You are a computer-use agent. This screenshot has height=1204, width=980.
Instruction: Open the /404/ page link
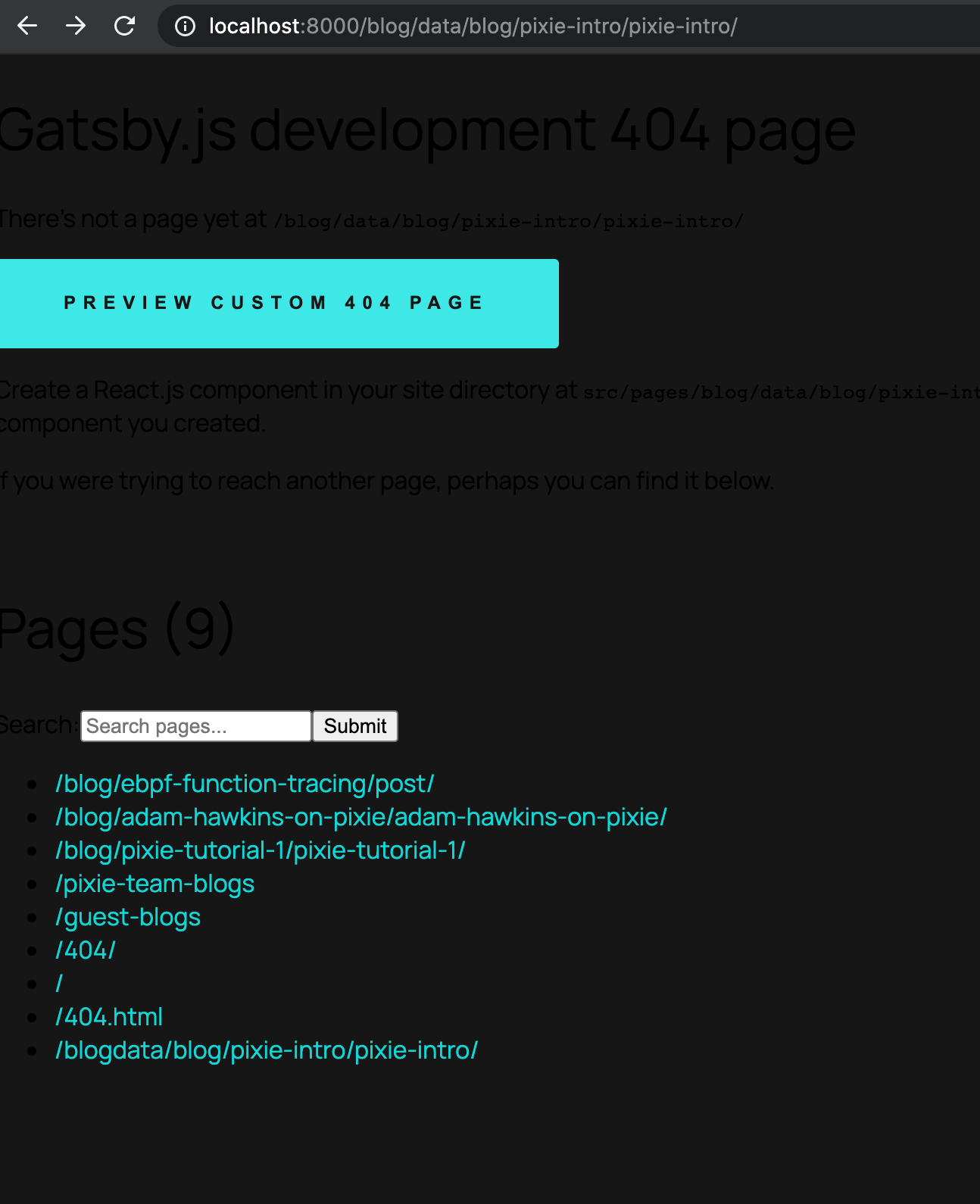86,950
